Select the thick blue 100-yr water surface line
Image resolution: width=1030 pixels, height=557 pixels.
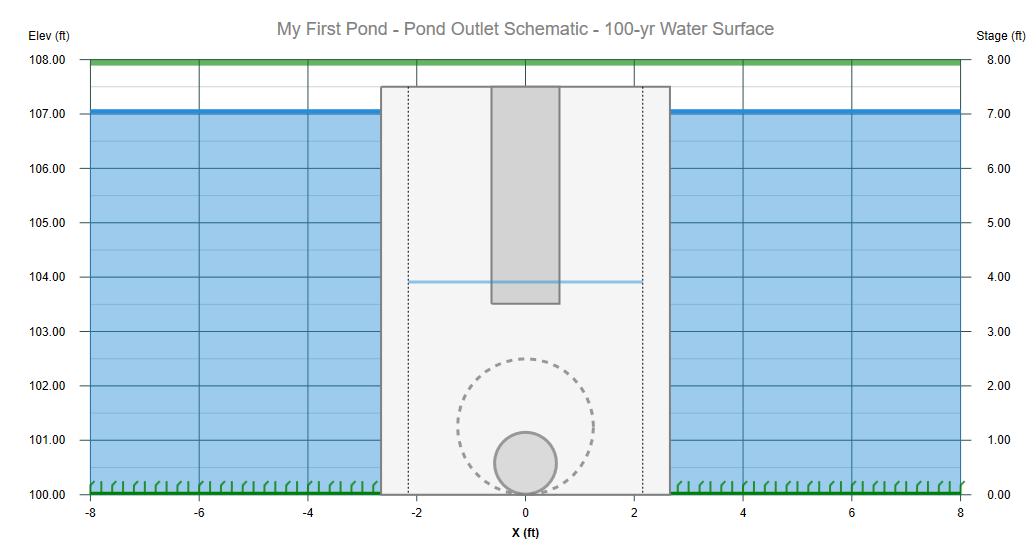pos(235,112)
